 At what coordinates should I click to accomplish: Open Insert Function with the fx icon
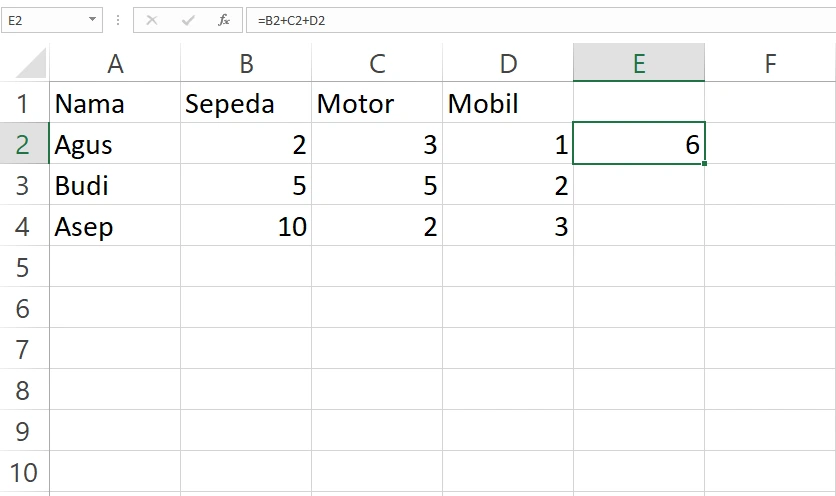point(224,20)
